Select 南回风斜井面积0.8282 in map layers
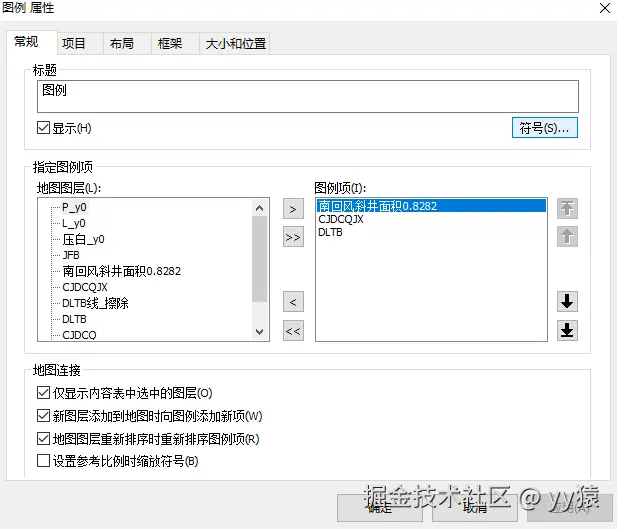617x529 pixels. pos(121,271)
